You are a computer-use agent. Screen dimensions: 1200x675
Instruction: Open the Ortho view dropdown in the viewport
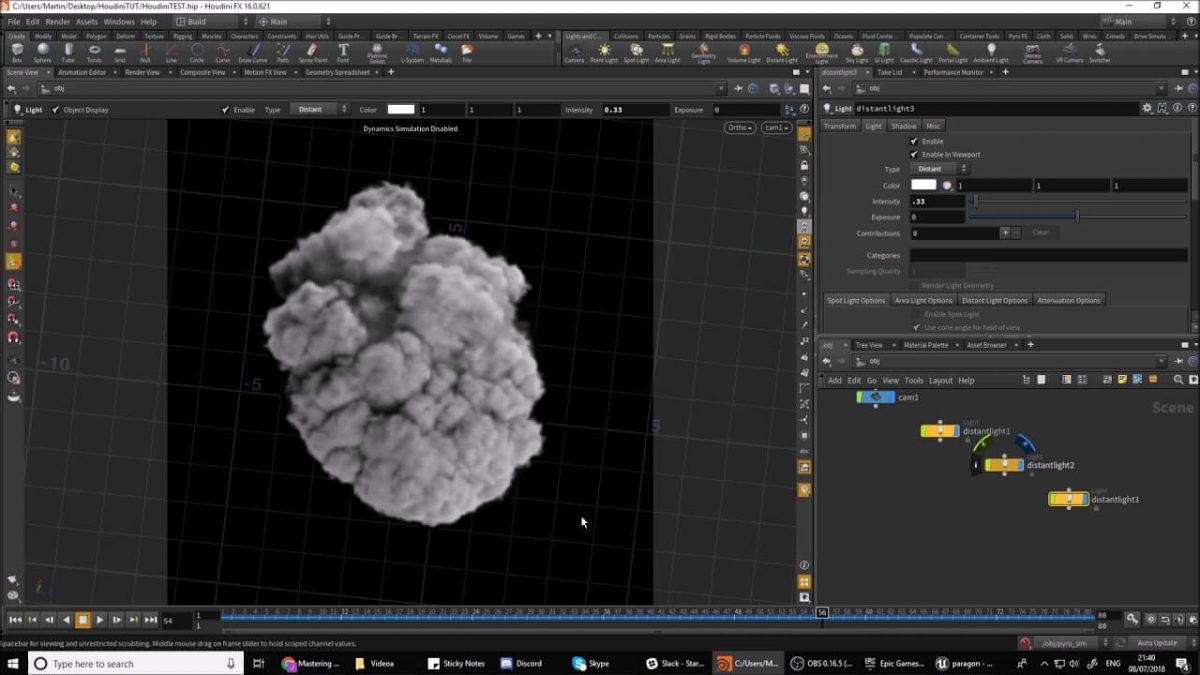(739, 128)
